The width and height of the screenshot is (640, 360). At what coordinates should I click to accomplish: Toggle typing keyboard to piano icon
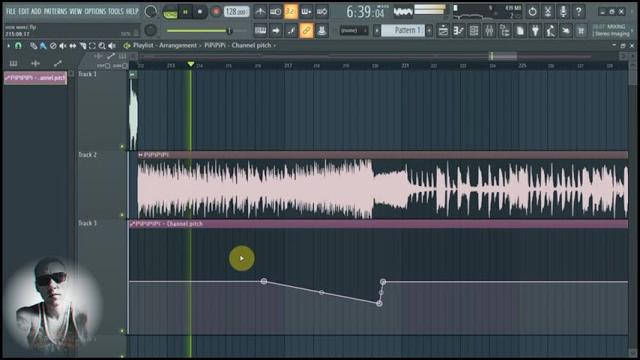tap(260, 30)
